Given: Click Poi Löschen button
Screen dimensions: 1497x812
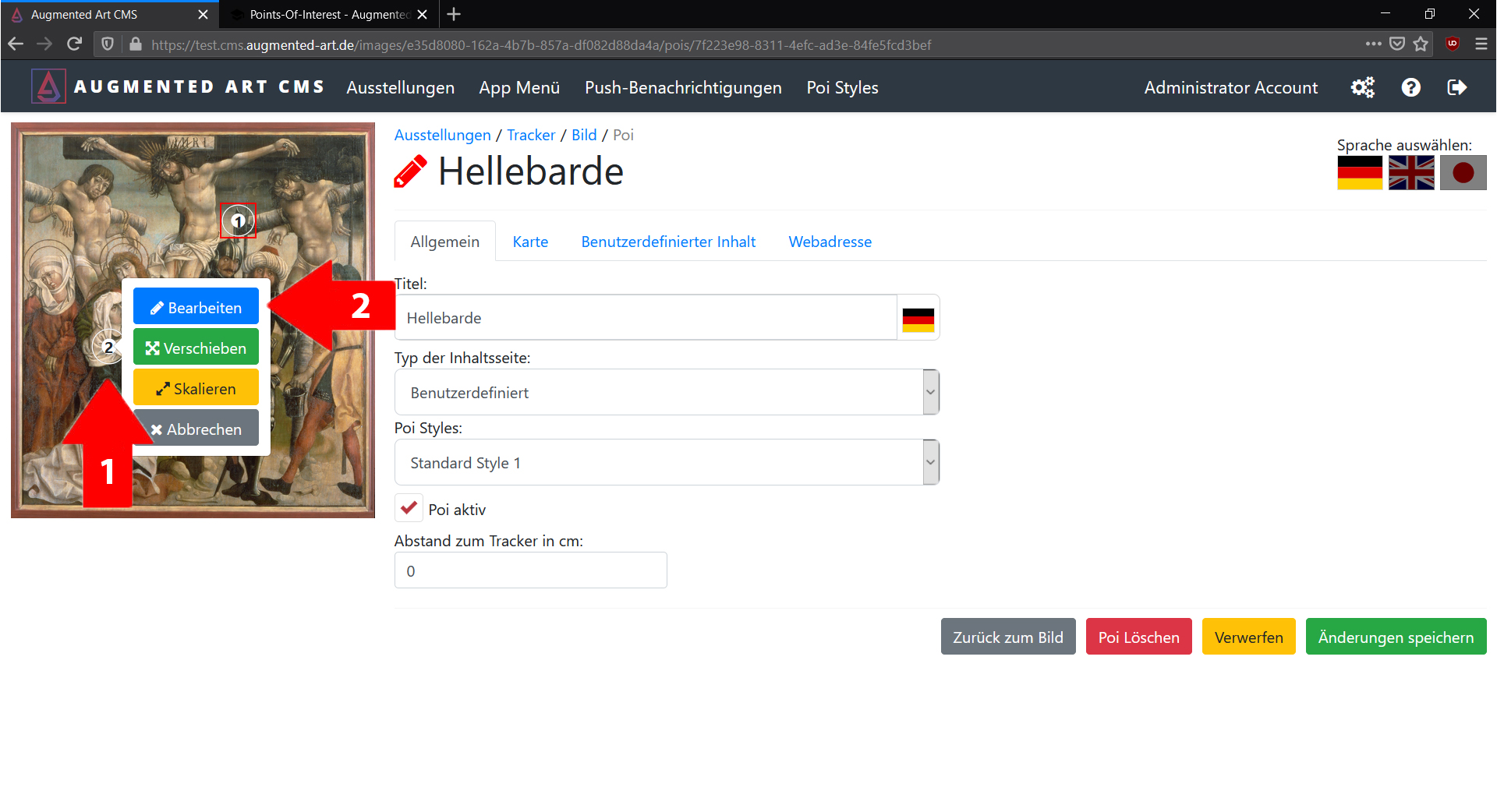Looking at the screenshot, I should tap(1138, 637).
